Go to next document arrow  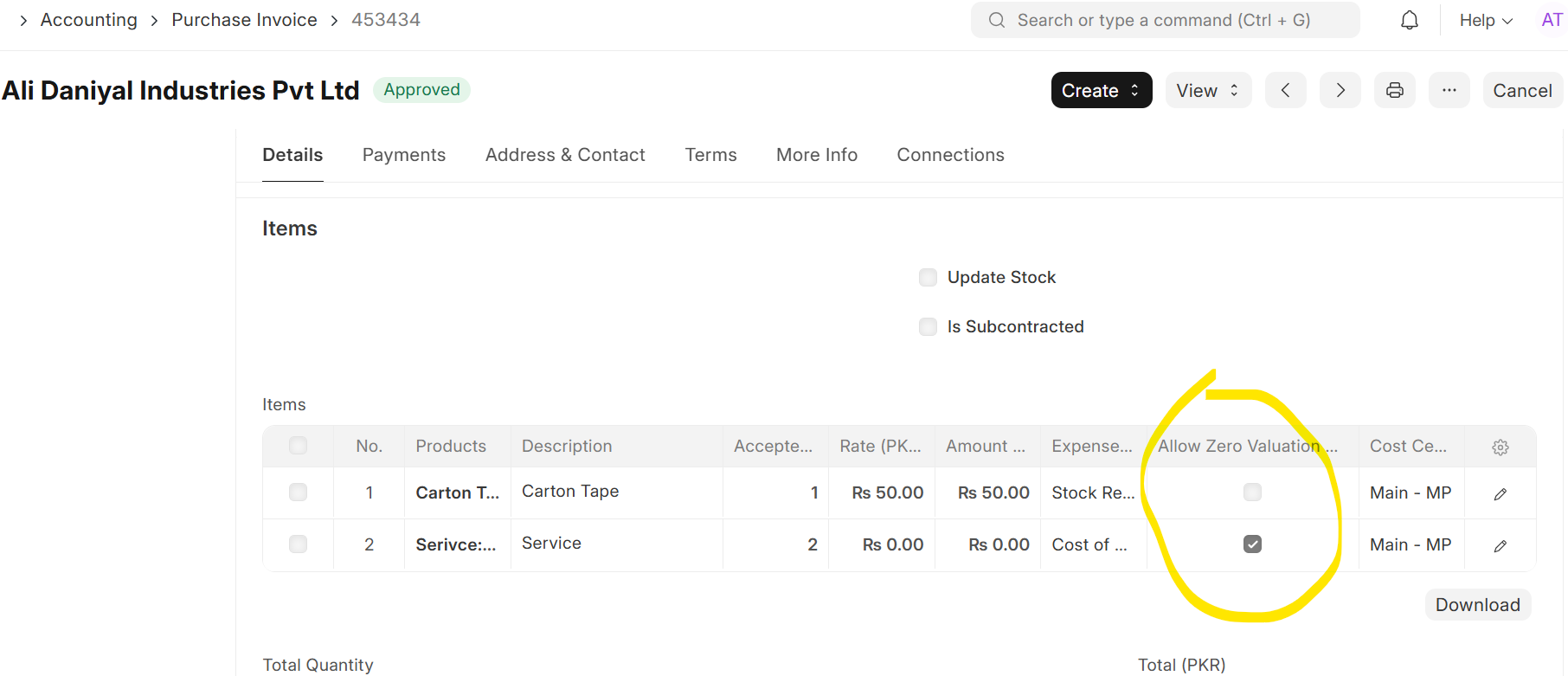(x=1340, y=90)
